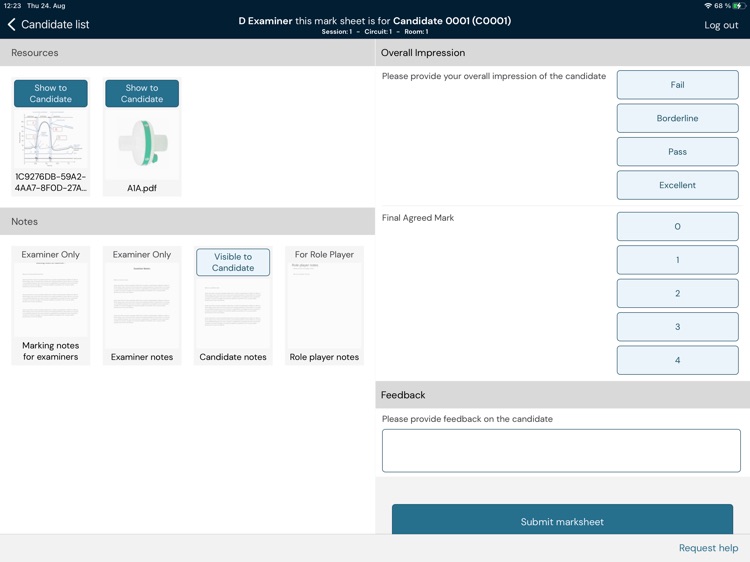Click Request help link
The width and height of the screenshot is (750, 562).
click(x=708, y=548)
